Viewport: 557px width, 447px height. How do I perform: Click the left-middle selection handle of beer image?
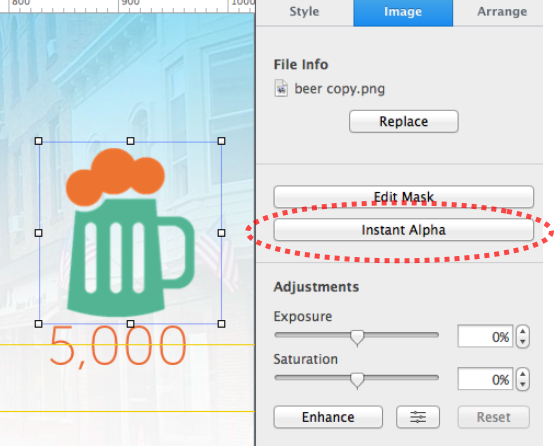pos(39,233)
